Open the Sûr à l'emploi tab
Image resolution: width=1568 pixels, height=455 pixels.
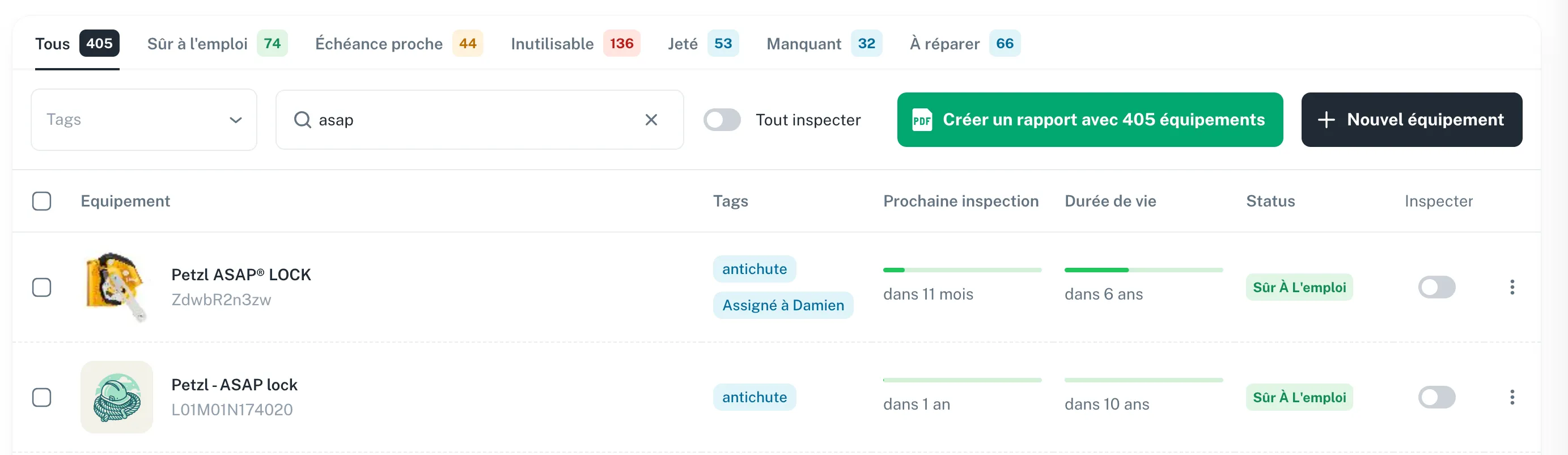217,44
